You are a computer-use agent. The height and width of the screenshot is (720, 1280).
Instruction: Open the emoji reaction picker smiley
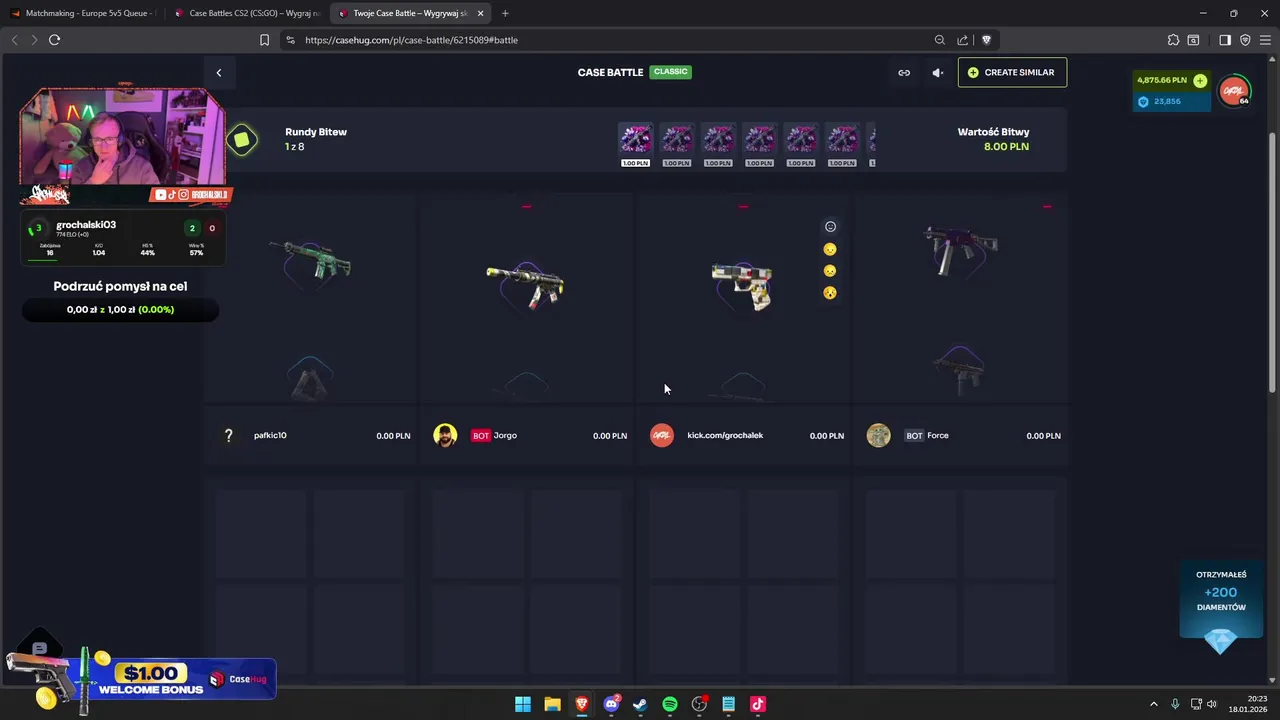pos(830,227)
